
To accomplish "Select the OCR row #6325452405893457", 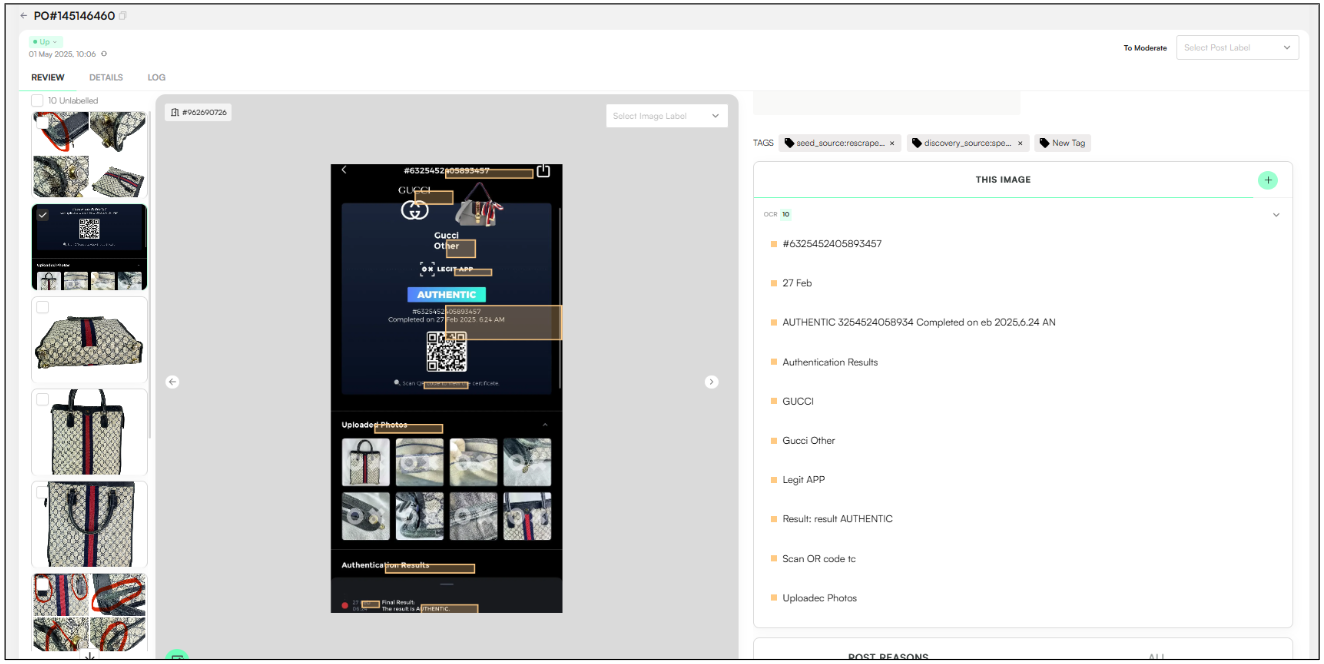I will point(832,244).
